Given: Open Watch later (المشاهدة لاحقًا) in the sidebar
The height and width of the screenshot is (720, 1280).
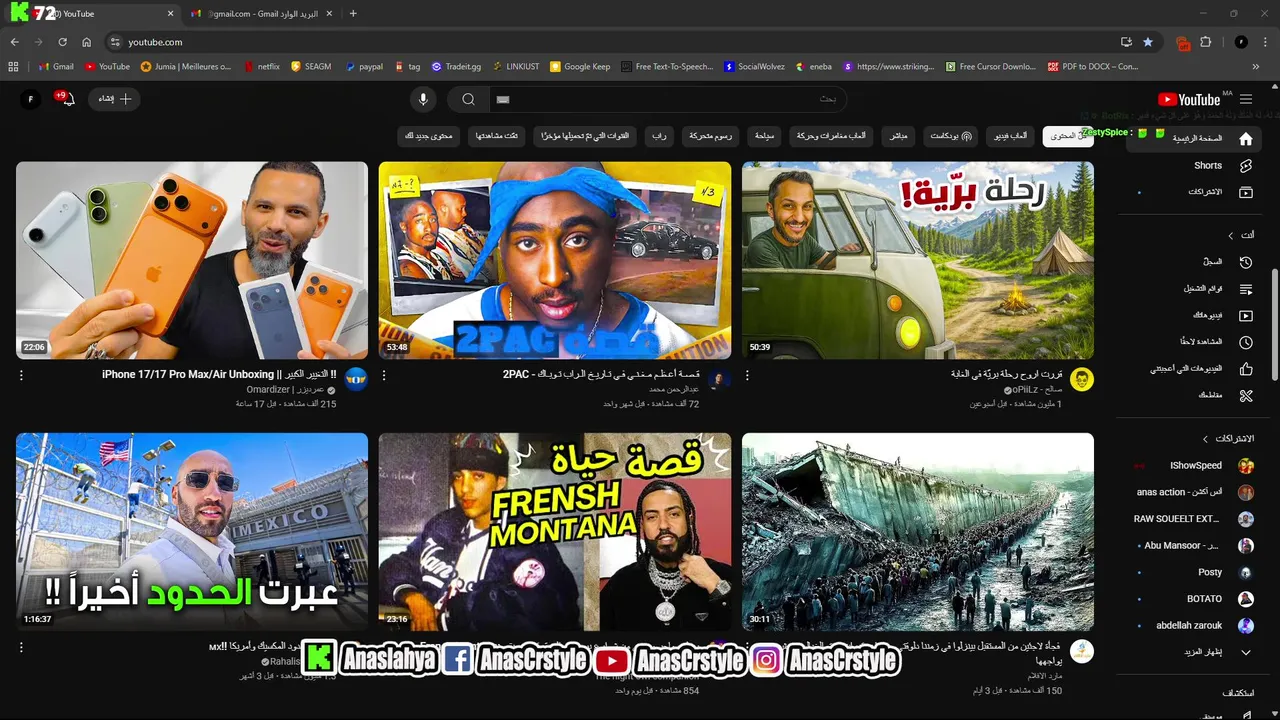Looking at the screenshot, I should pos(1193,342).
